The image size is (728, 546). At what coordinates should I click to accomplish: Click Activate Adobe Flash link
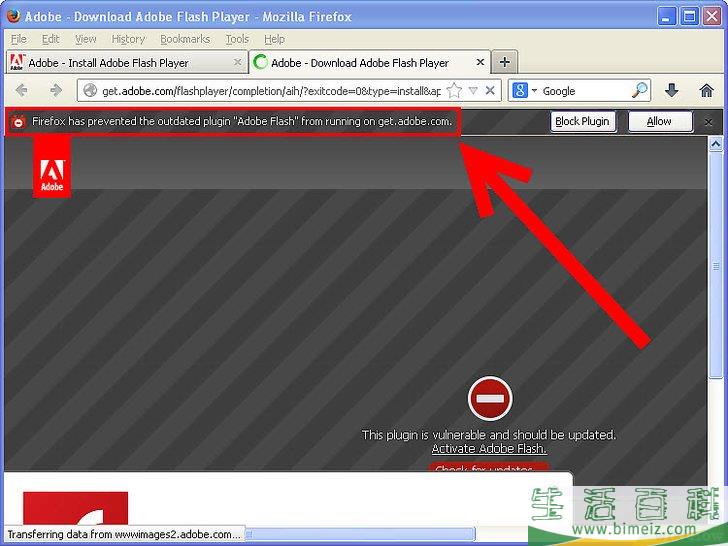point(489,449)
